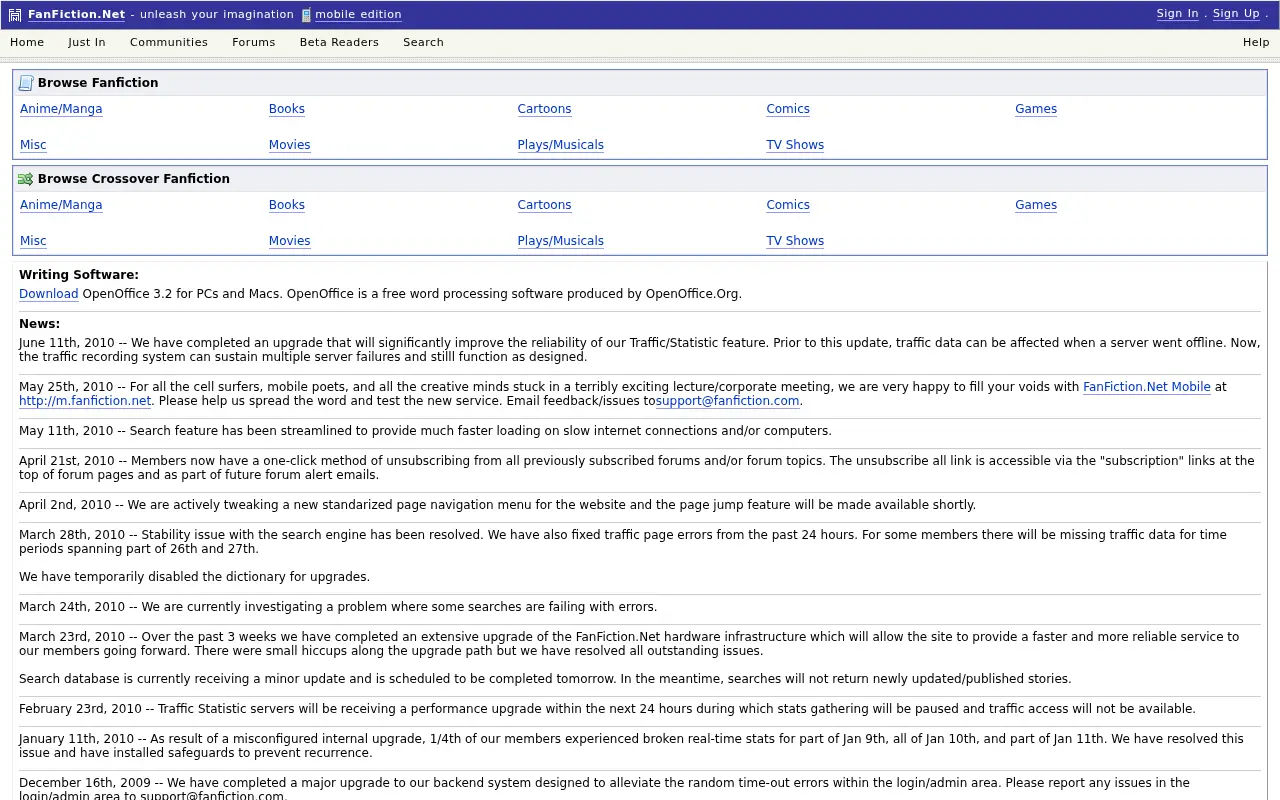Browse Cartoons under Browse Fanfiction
The width and height of the screenshot is (1280, 800).
click(x=544, y=109)
